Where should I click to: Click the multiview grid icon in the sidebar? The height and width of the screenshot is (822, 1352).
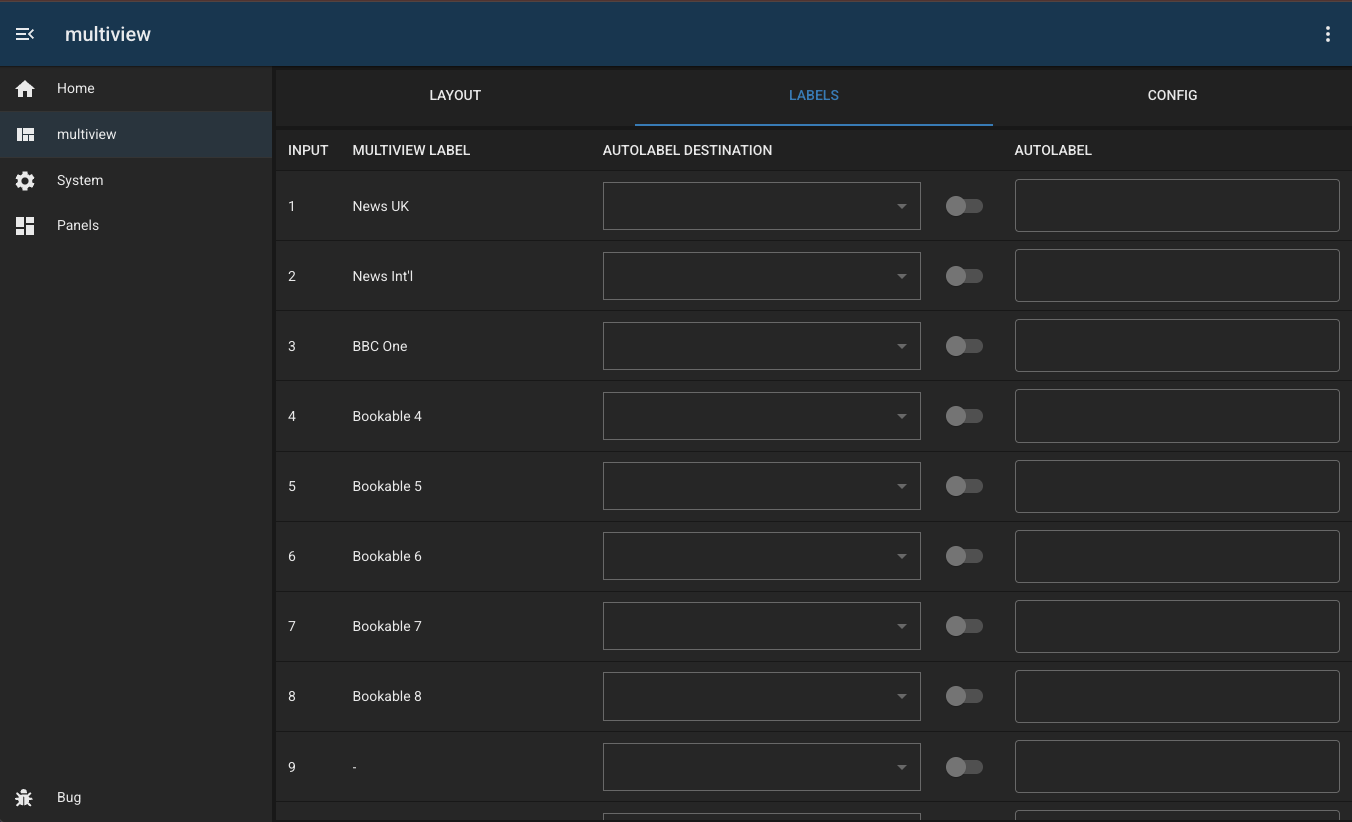pyautogui.click(x=25, y=134)
